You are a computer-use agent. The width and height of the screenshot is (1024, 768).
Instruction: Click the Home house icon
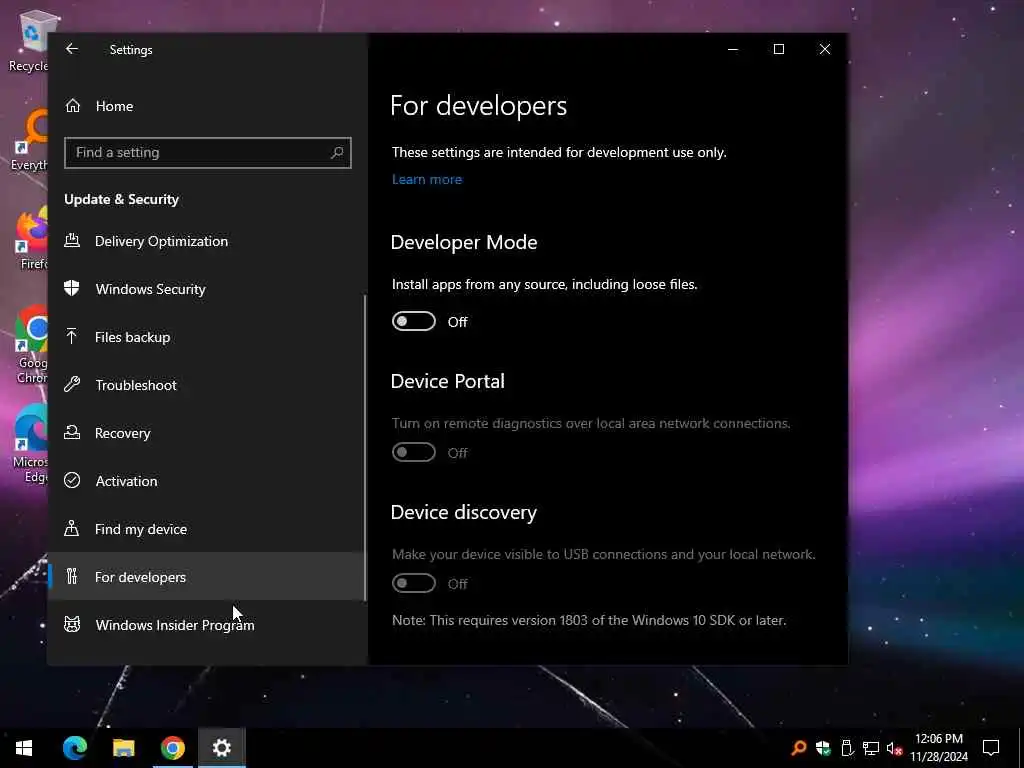click(72, 106)
